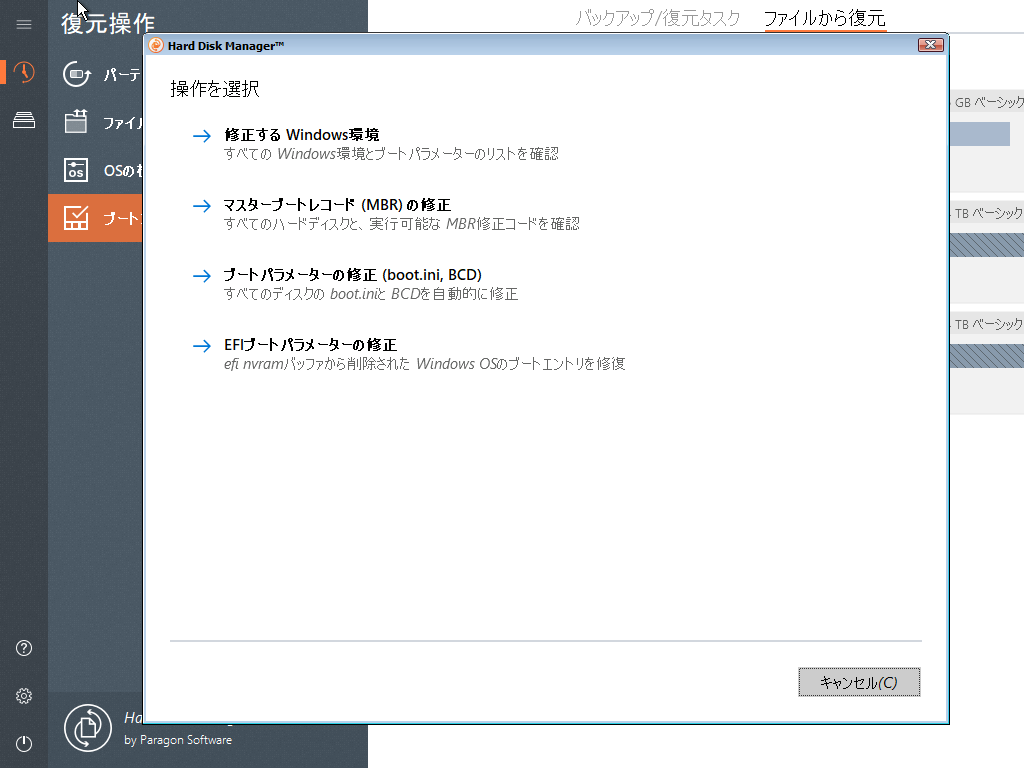The image size is (1024, 768).
Task: Close the Hard Disk Manager dialog
Action: tap(931, 44)
